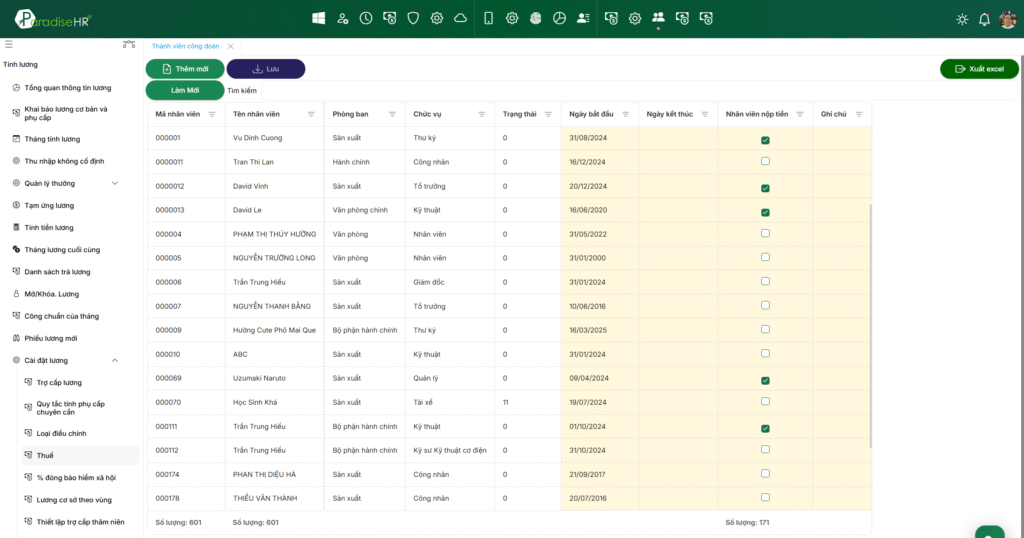Image resolution: width=1024 pixels, height=538 pixels.
Task: Select the Thành viên công đoàn tab
Action: 185,46
